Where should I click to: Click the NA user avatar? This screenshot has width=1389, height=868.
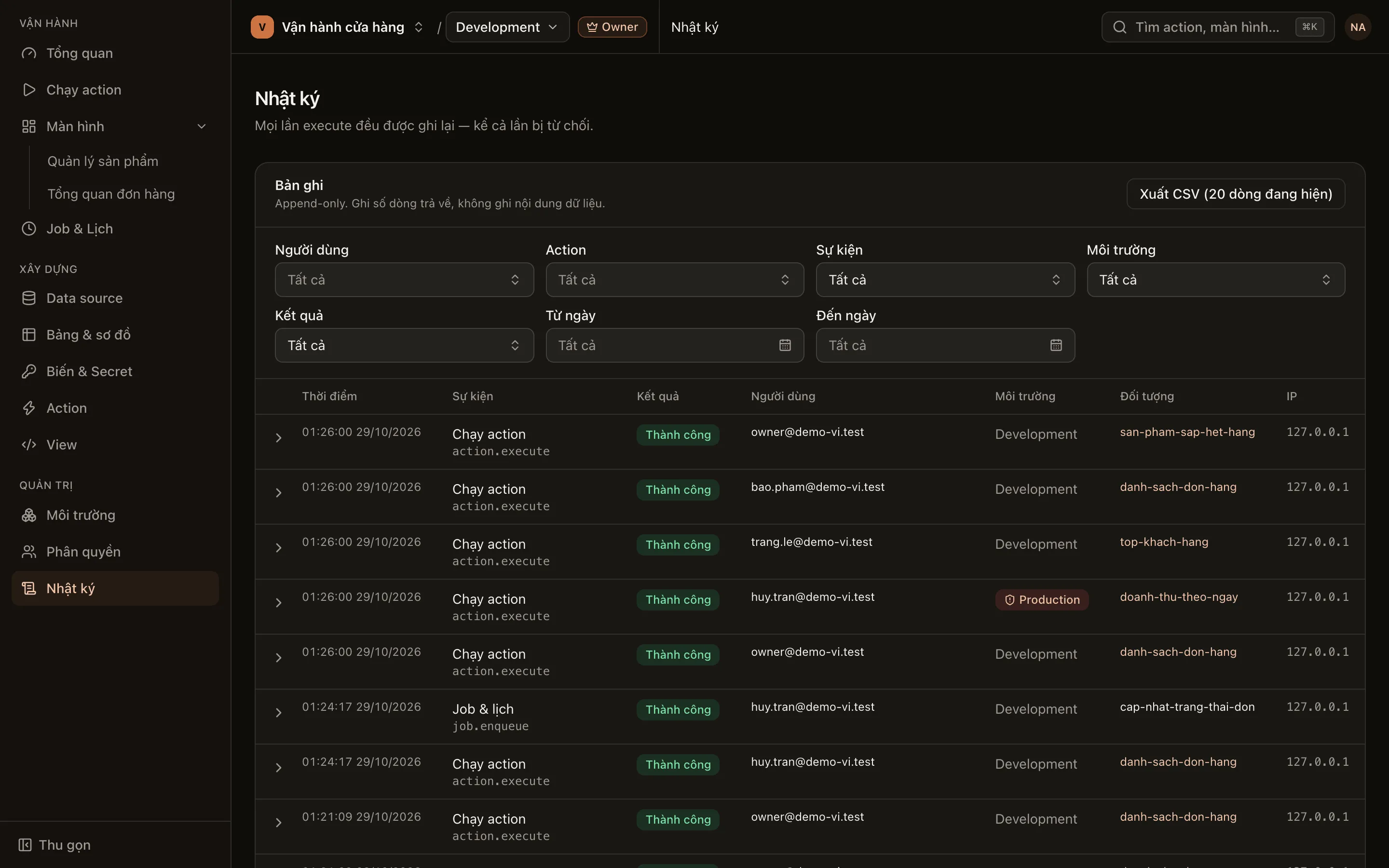[x=1358, y=27]
